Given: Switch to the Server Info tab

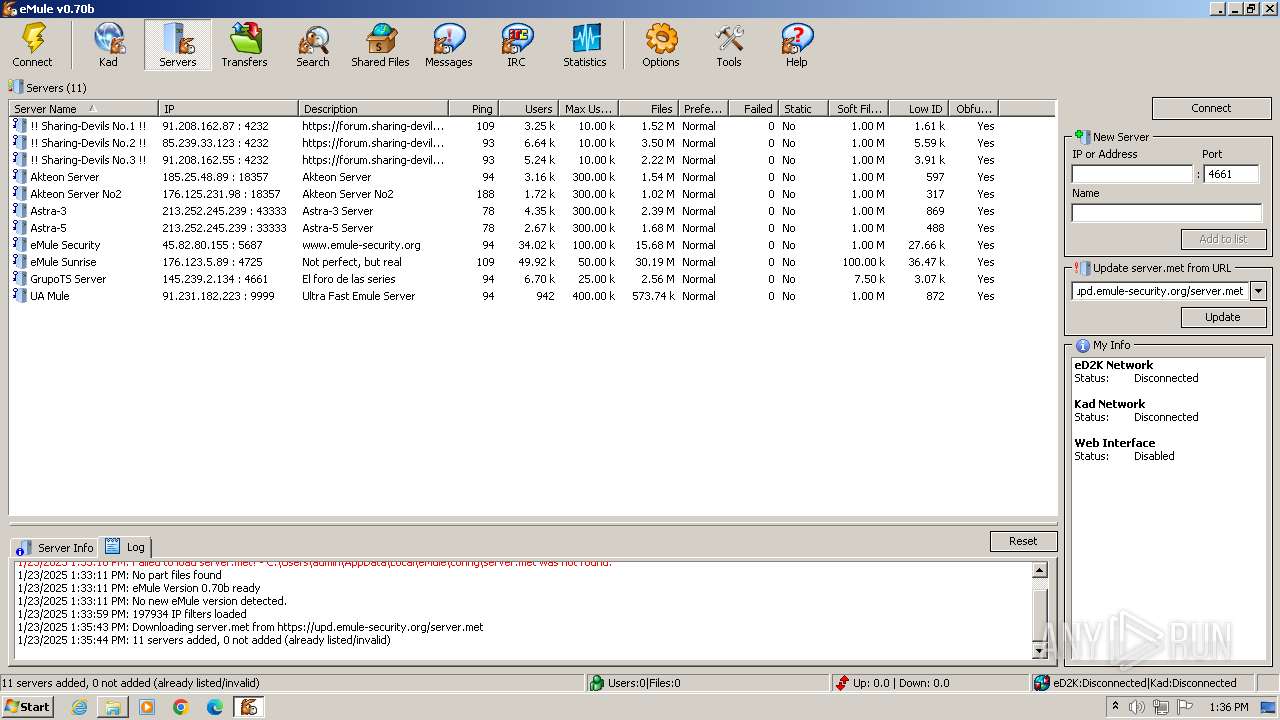Looking at the screenshot, I should tap(56, 548).
